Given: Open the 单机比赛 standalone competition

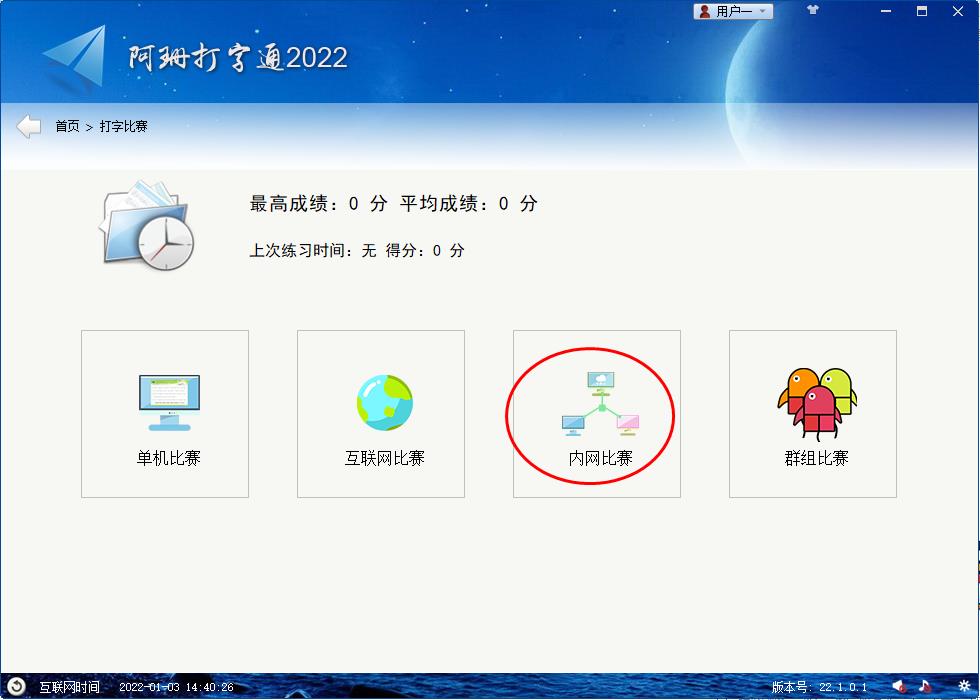Looking at the screenshot, I should pos(165,414).
